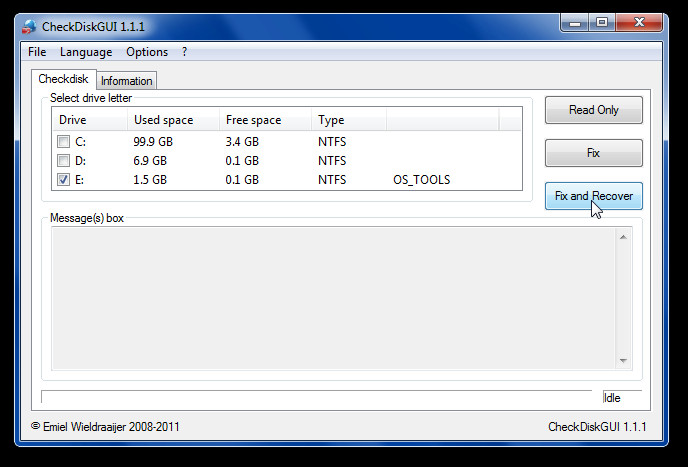Click the NTFS type in the E: row
688x467 pixels.
point(332,180)
